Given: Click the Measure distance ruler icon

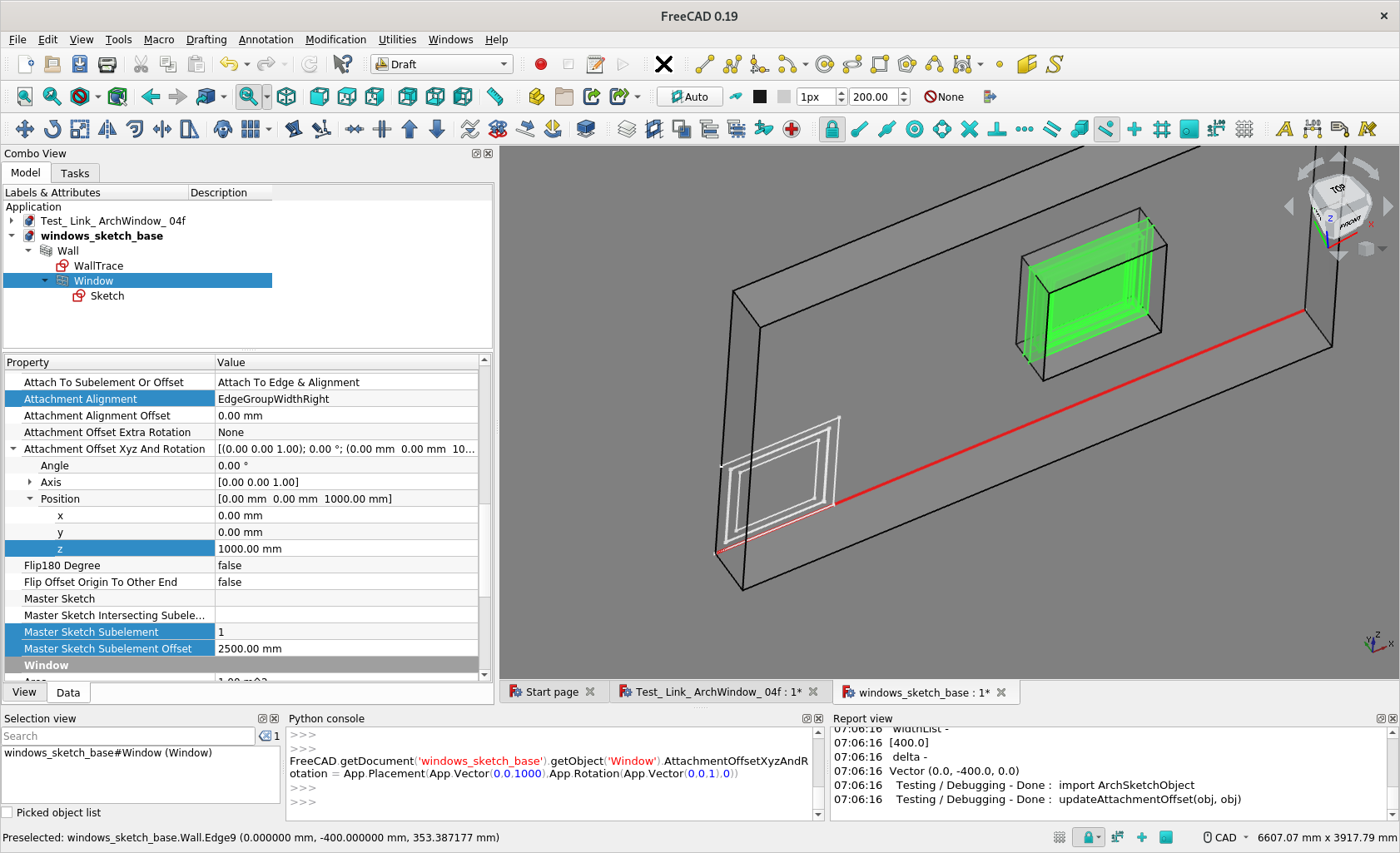Looking at the screenshot, I should tap(495, 97).
